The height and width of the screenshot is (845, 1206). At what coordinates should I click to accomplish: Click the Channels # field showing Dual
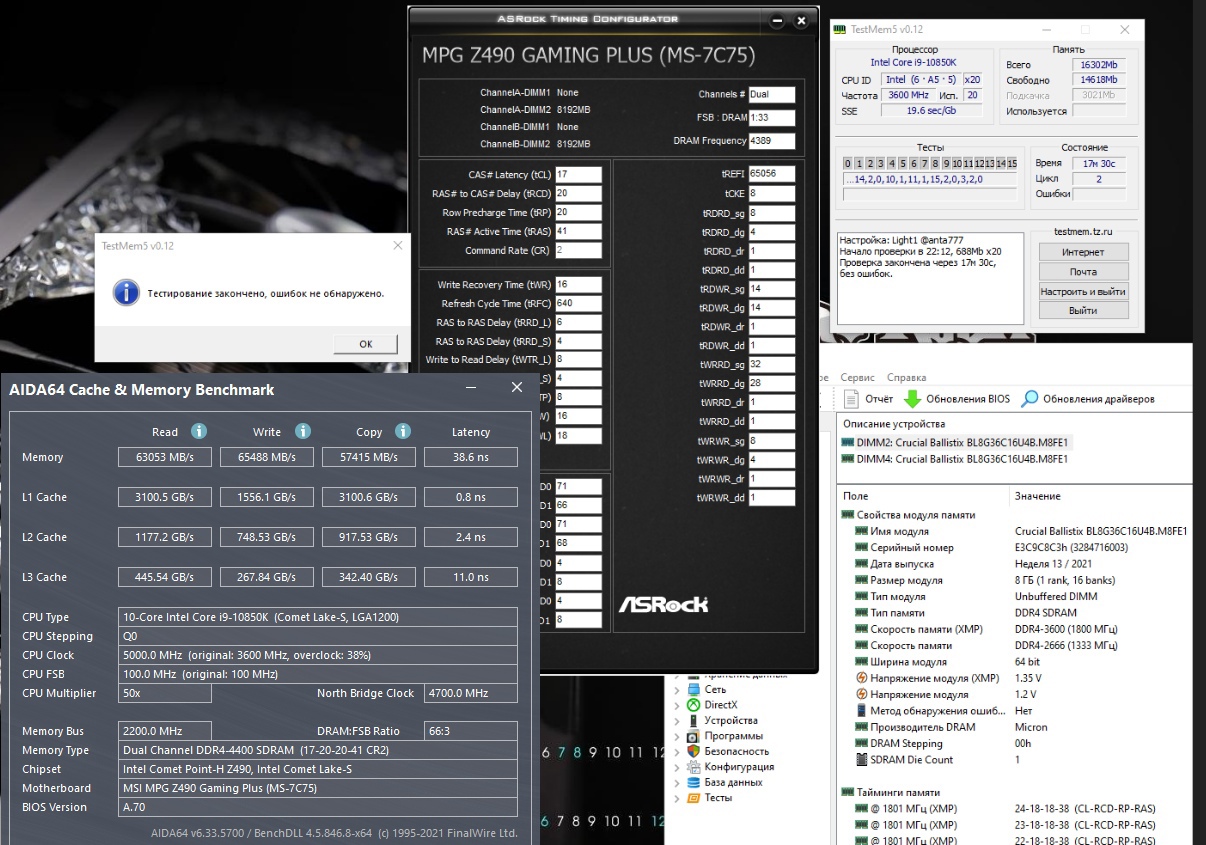click(771, 95)
